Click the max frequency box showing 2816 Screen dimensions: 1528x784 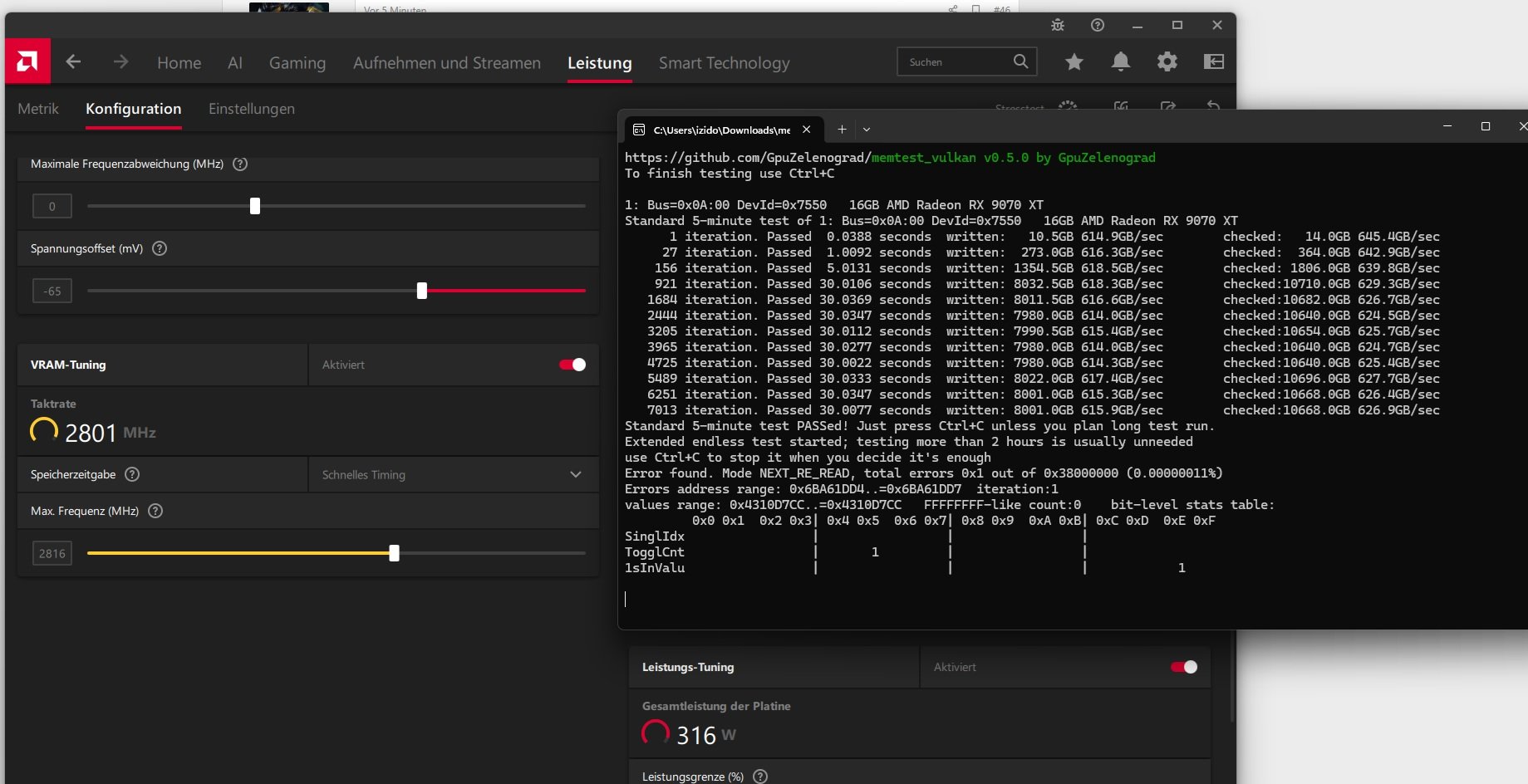tap(52, 553)
